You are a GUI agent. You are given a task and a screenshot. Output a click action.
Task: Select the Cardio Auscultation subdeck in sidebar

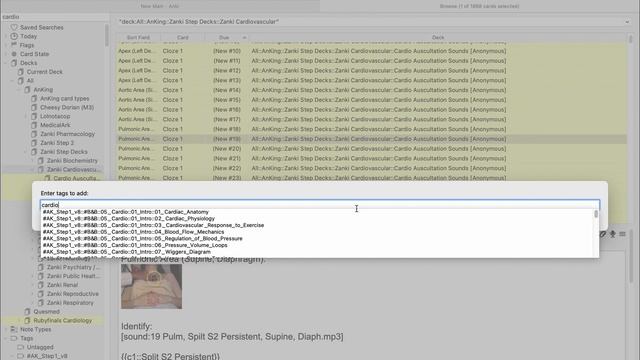pyautogui.click(x=76, y=178)
